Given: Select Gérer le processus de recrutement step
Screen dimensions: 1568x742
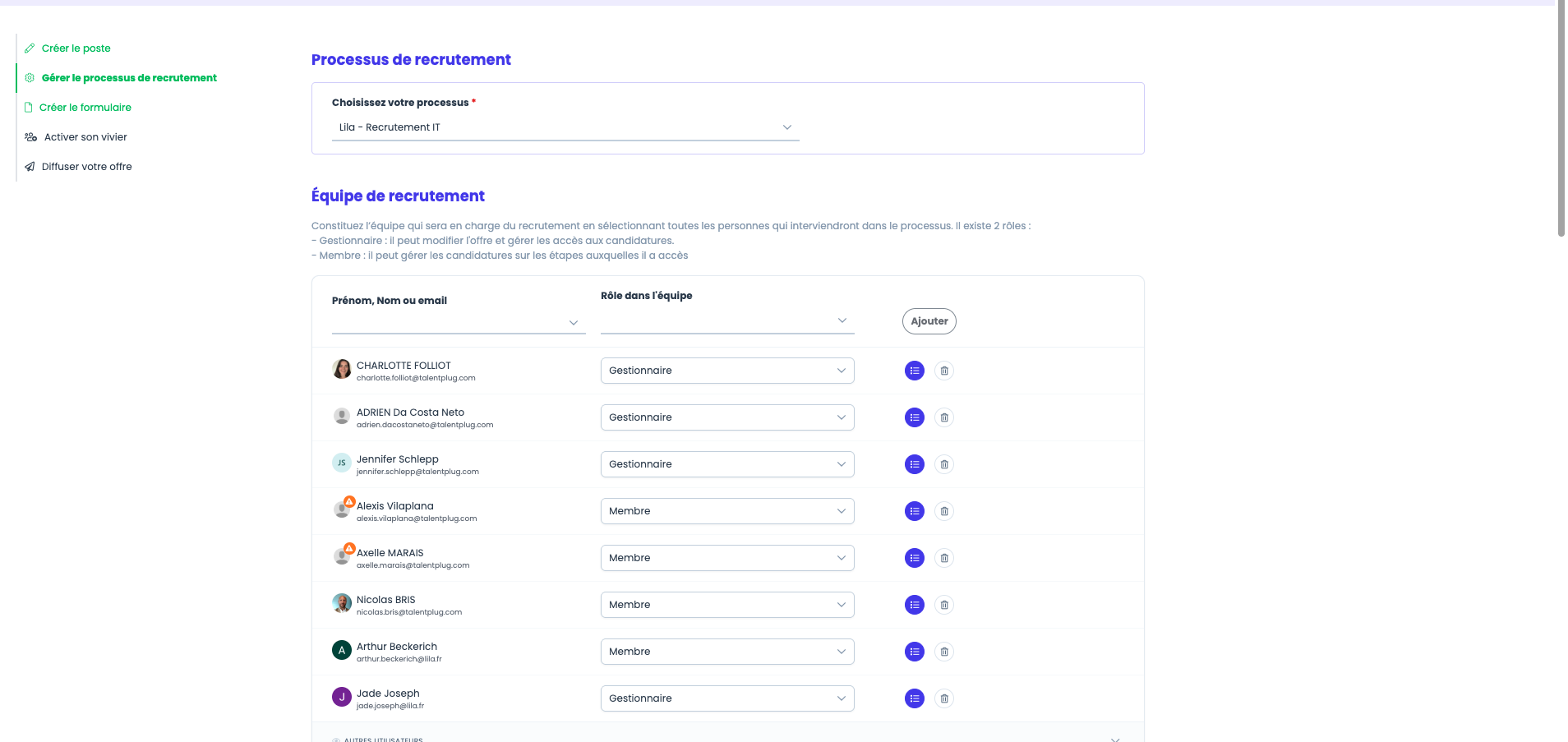Looking at the screenshot, I should click(121, 78).
